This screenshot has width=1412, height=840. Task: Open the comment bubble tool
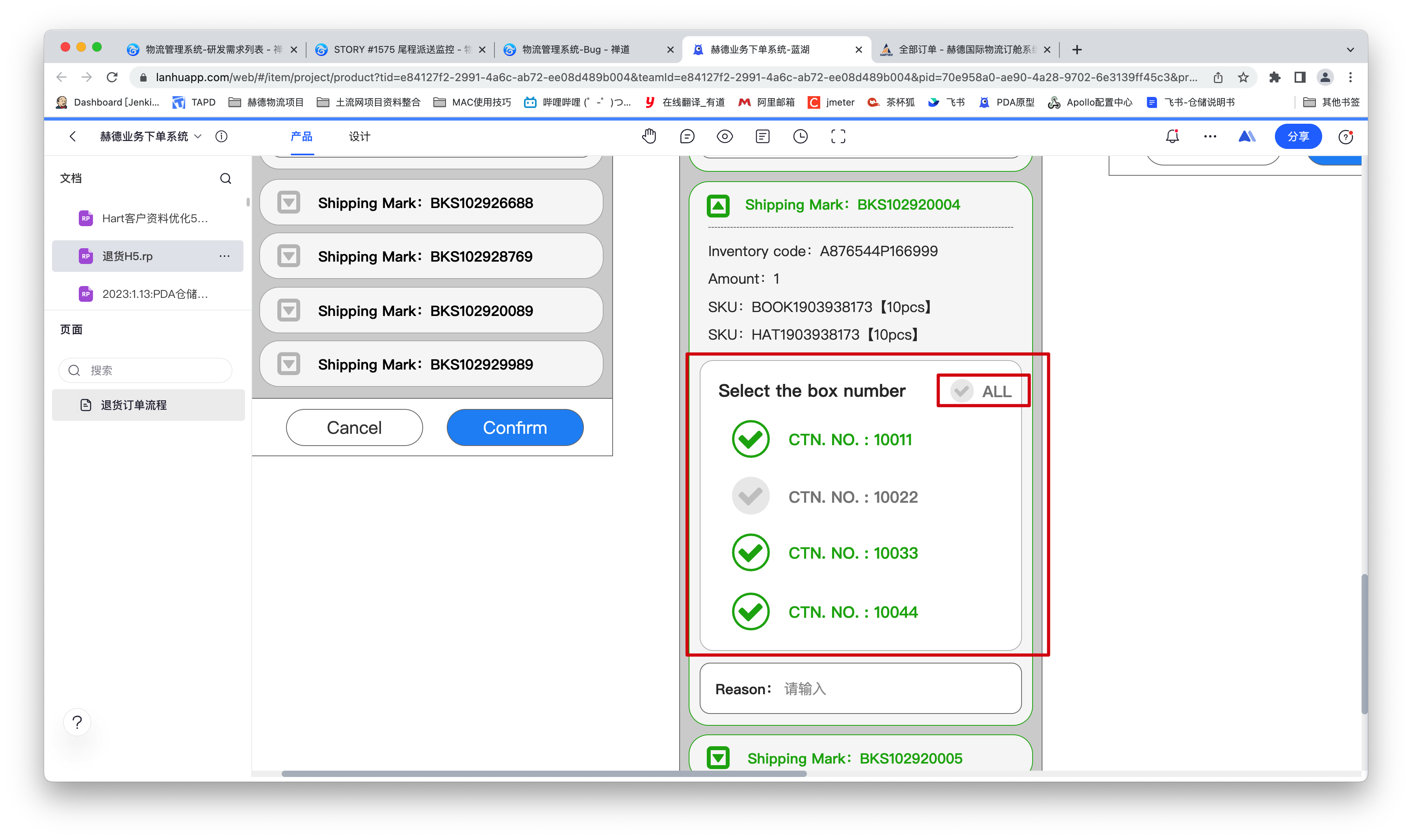click(x=686, y=136)
